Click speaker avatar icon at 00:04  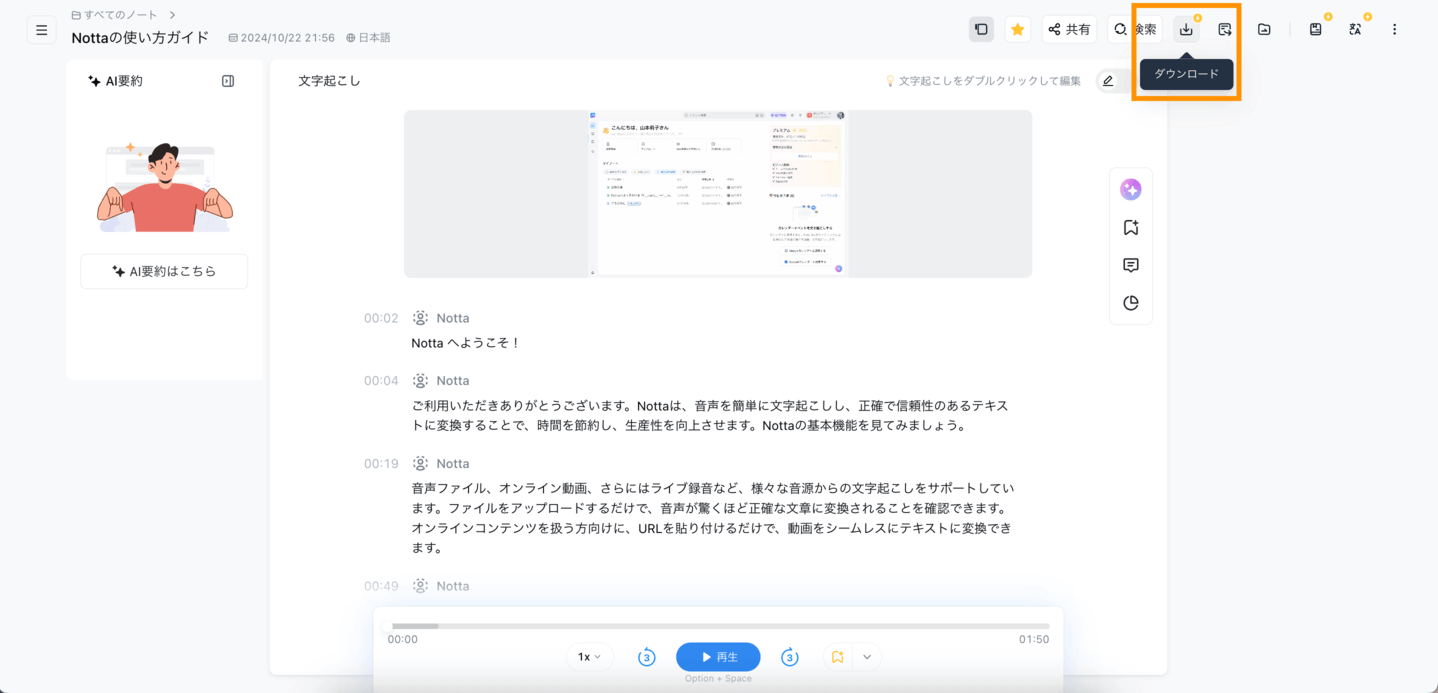(421, 381)
